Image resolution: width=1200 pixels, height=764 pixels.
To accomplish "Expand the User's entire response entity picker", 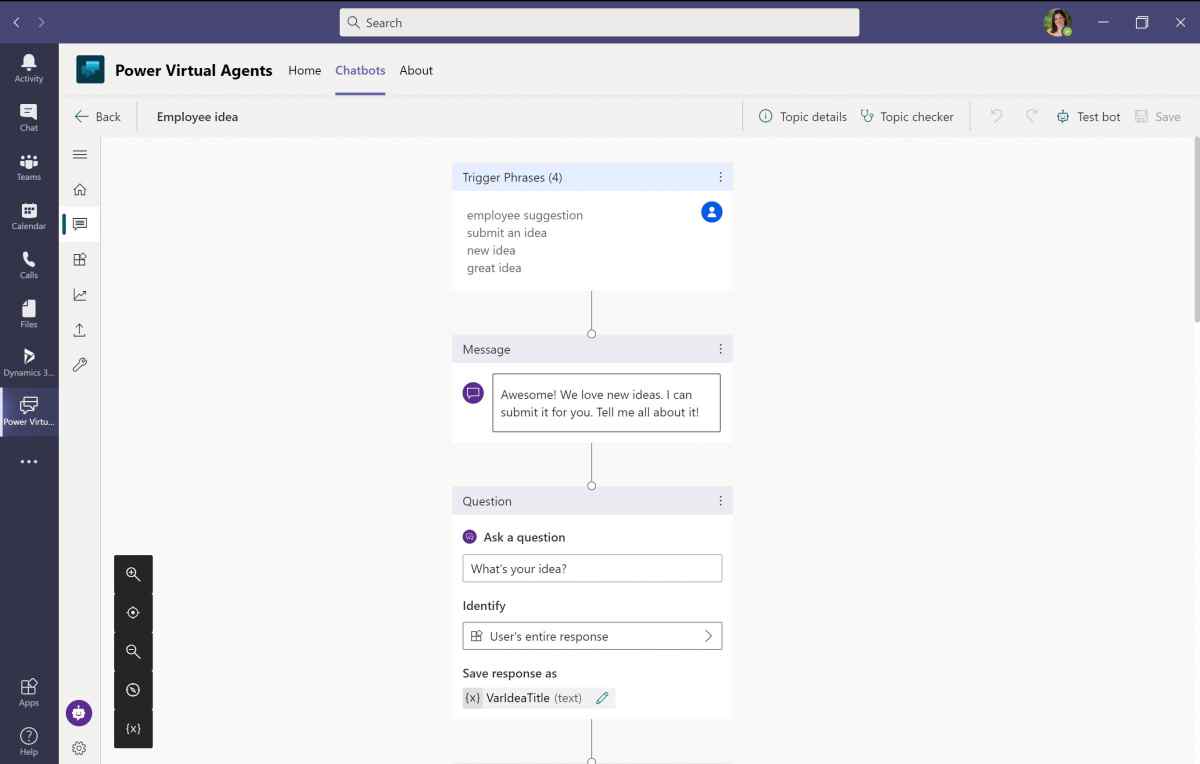I will click(708, 636).
